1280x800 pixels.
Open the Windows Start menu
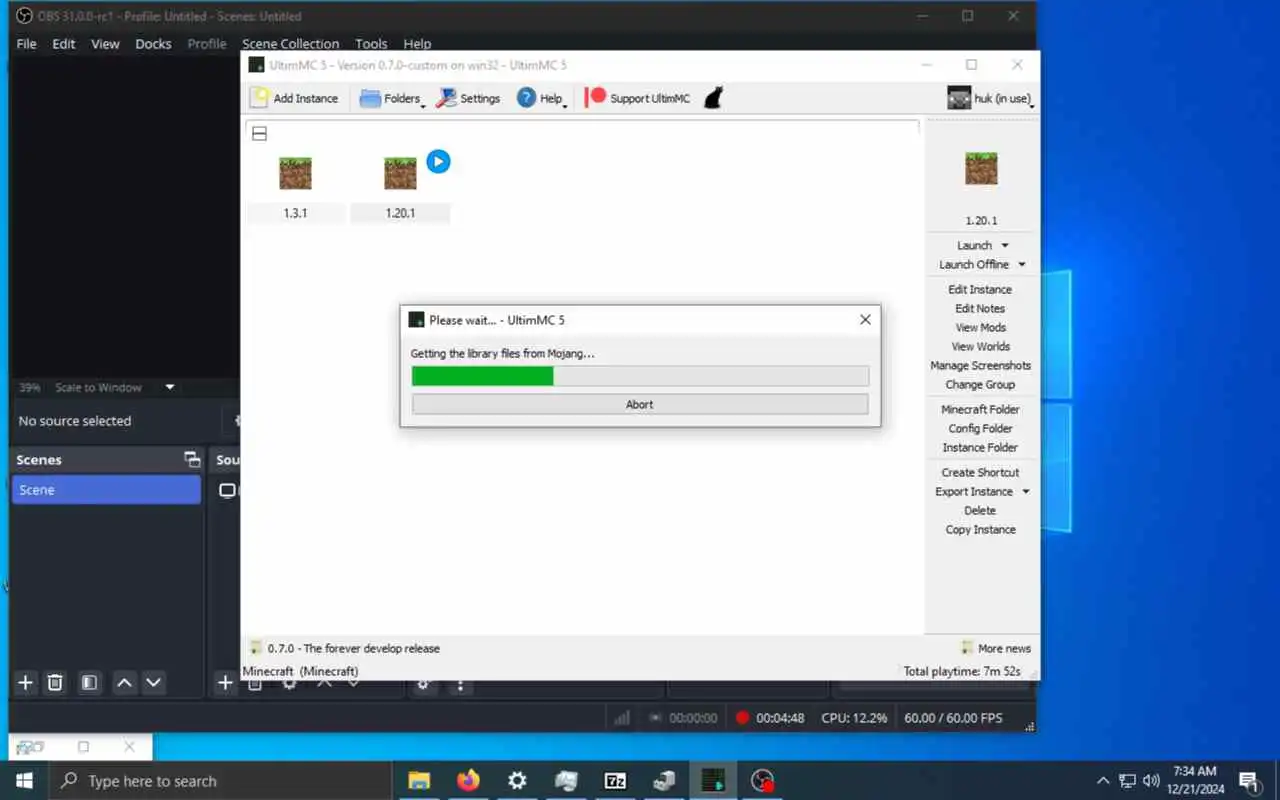[24, 781]
